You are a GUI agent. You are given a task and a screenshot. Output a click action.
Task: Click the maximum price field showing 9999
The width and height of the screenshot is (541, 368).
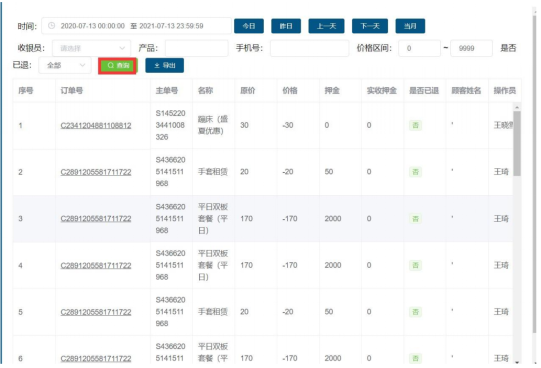pos(471,48)
